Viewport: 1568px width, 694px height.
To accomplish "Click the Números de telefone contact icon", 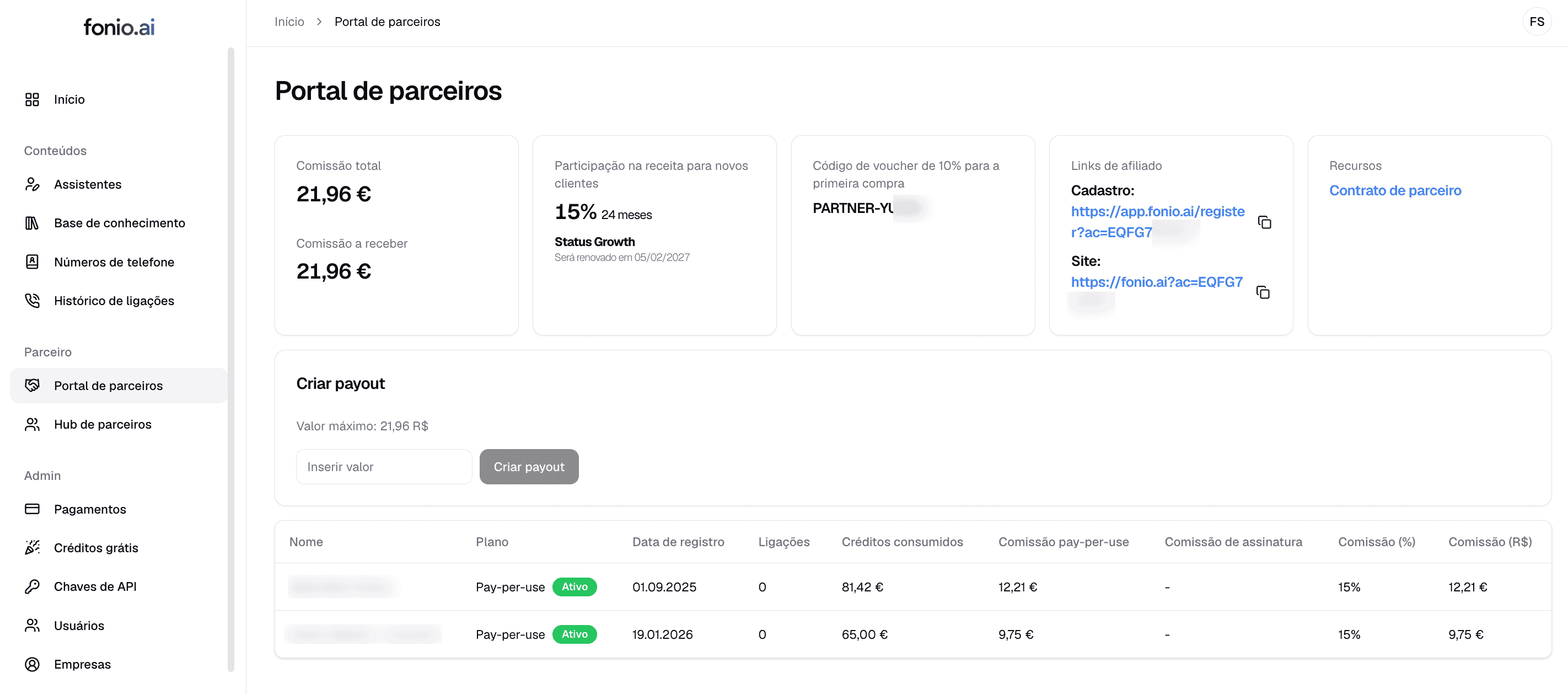I will click(33, 262).
